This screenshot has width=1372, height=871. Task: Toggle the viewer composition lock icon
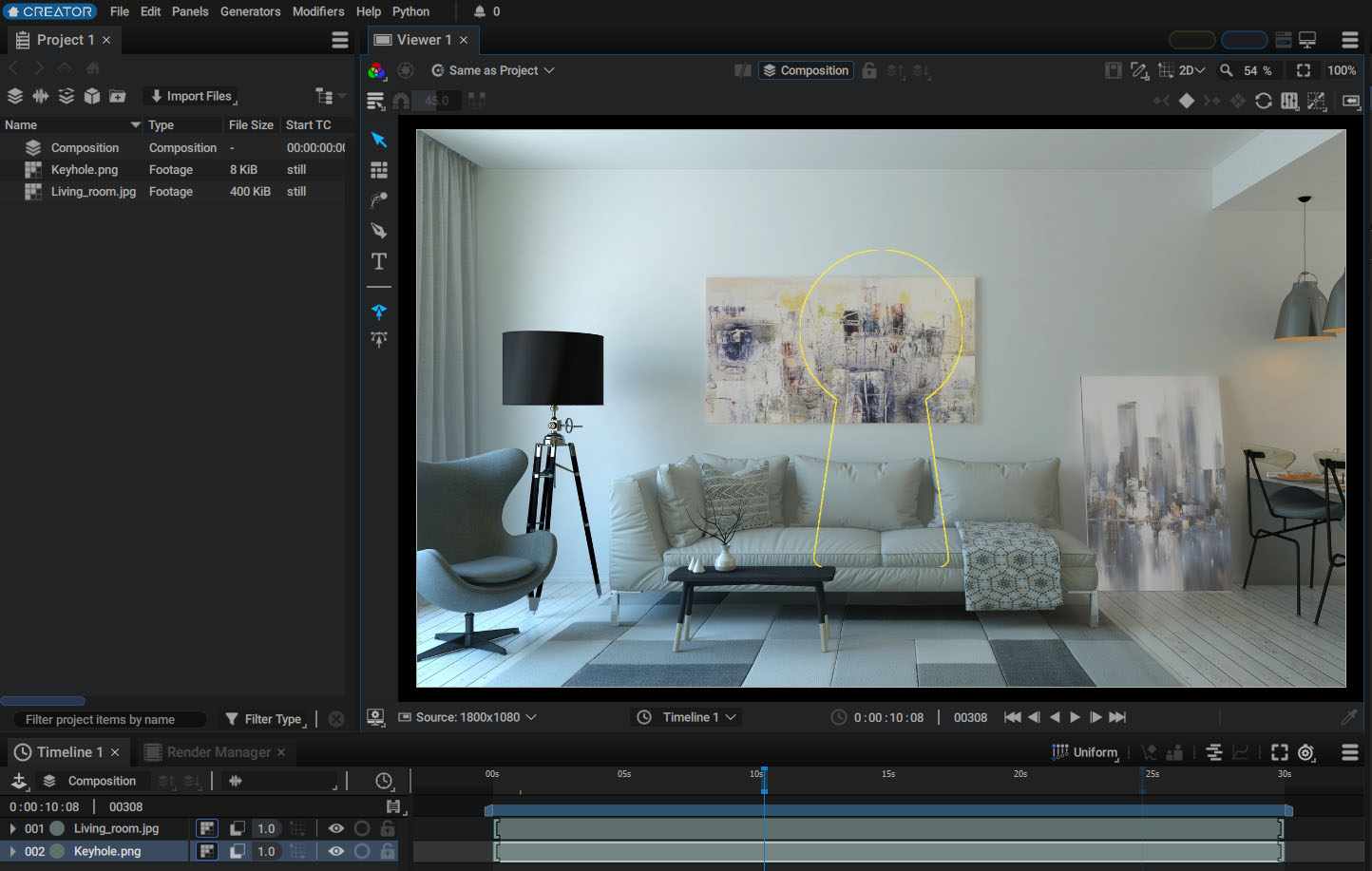869,70
